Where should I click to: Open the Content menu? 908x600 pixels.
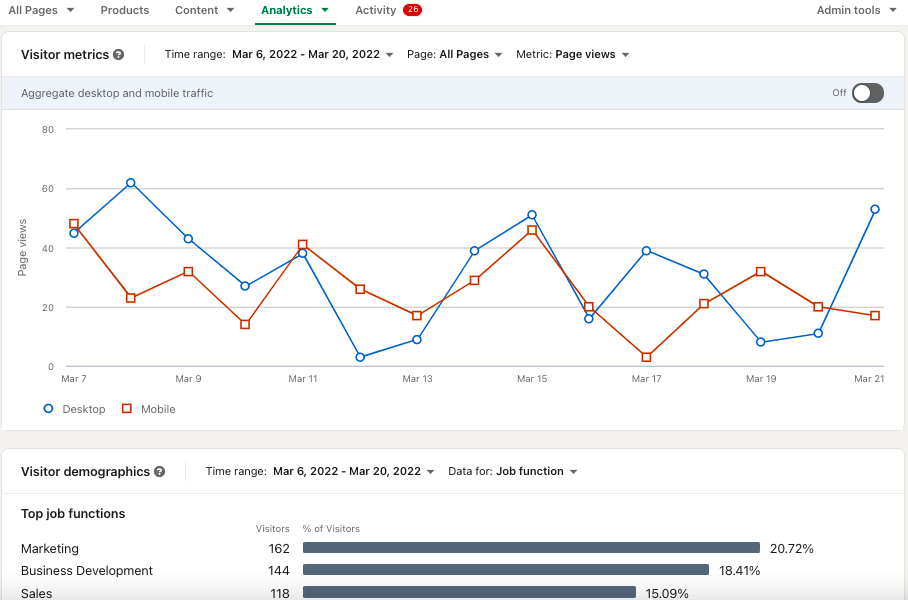click(204, 10)
